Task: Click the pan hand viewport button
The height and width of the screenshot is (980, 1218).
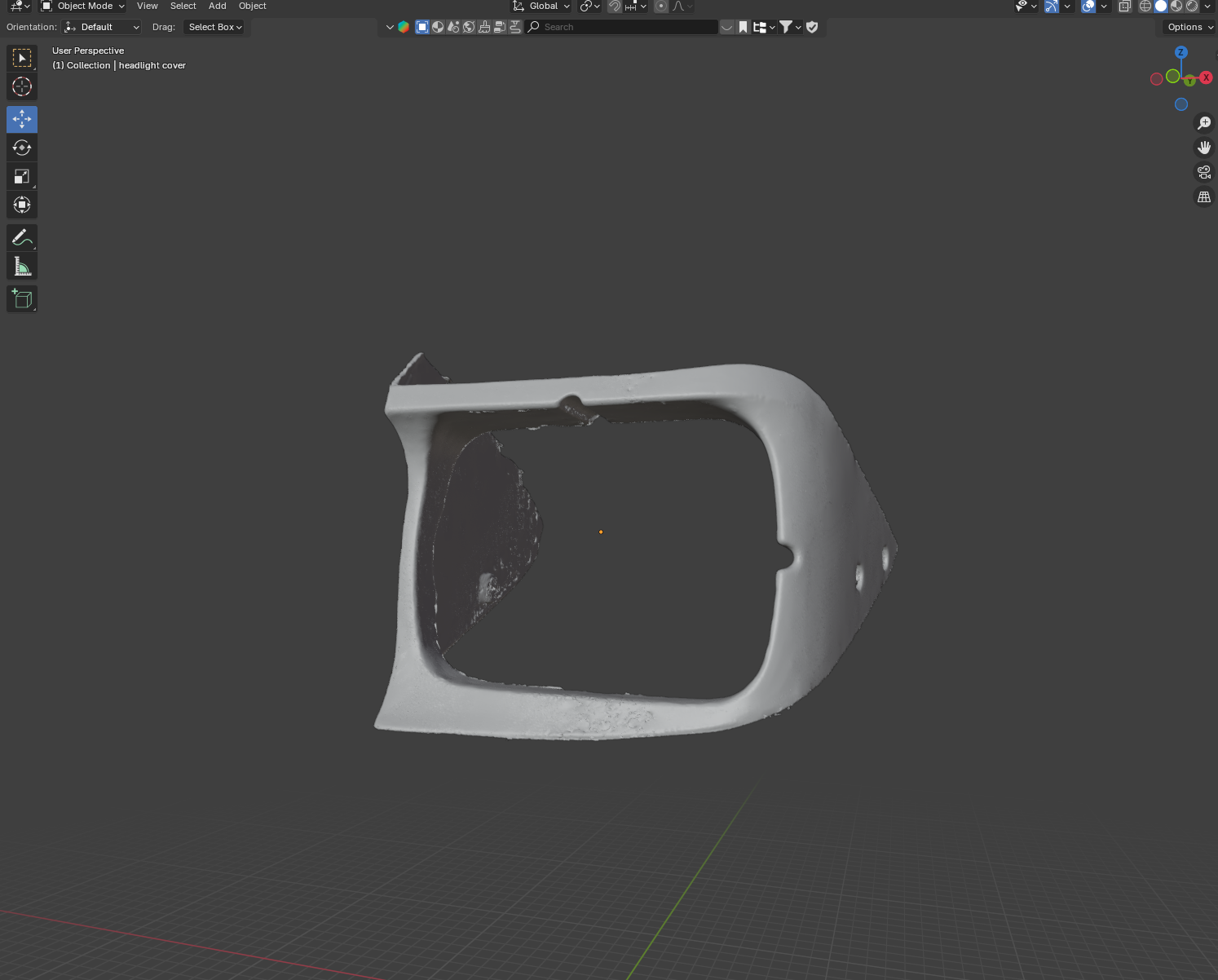Action: point(1204,148)
